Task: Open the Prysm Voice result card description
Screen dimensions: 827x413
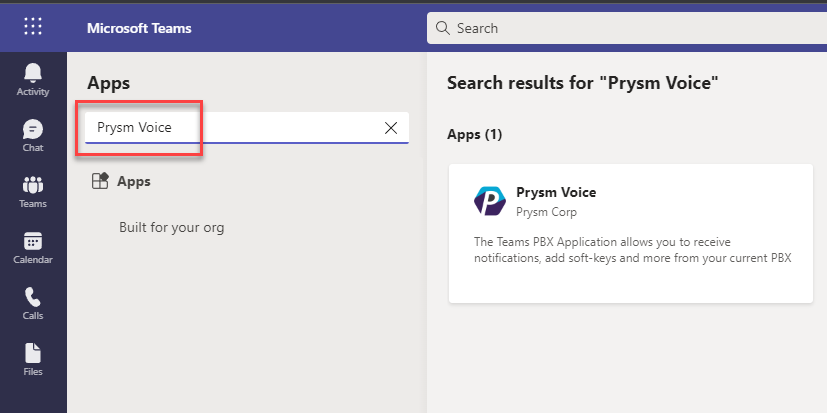Action: click(x=632, y=251)
